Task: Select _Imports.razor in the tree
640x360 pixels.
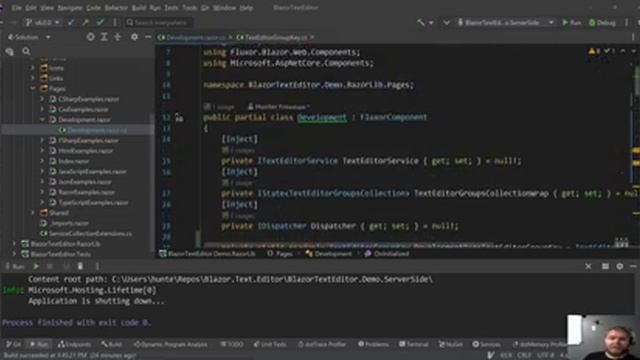Action: [x=69, y=223]
